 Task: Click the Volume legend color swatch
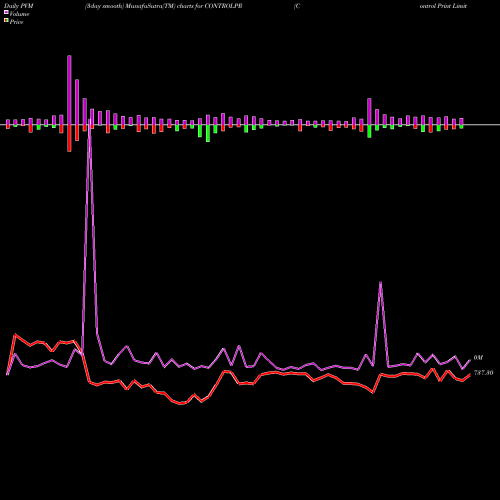tap(6, 12)
